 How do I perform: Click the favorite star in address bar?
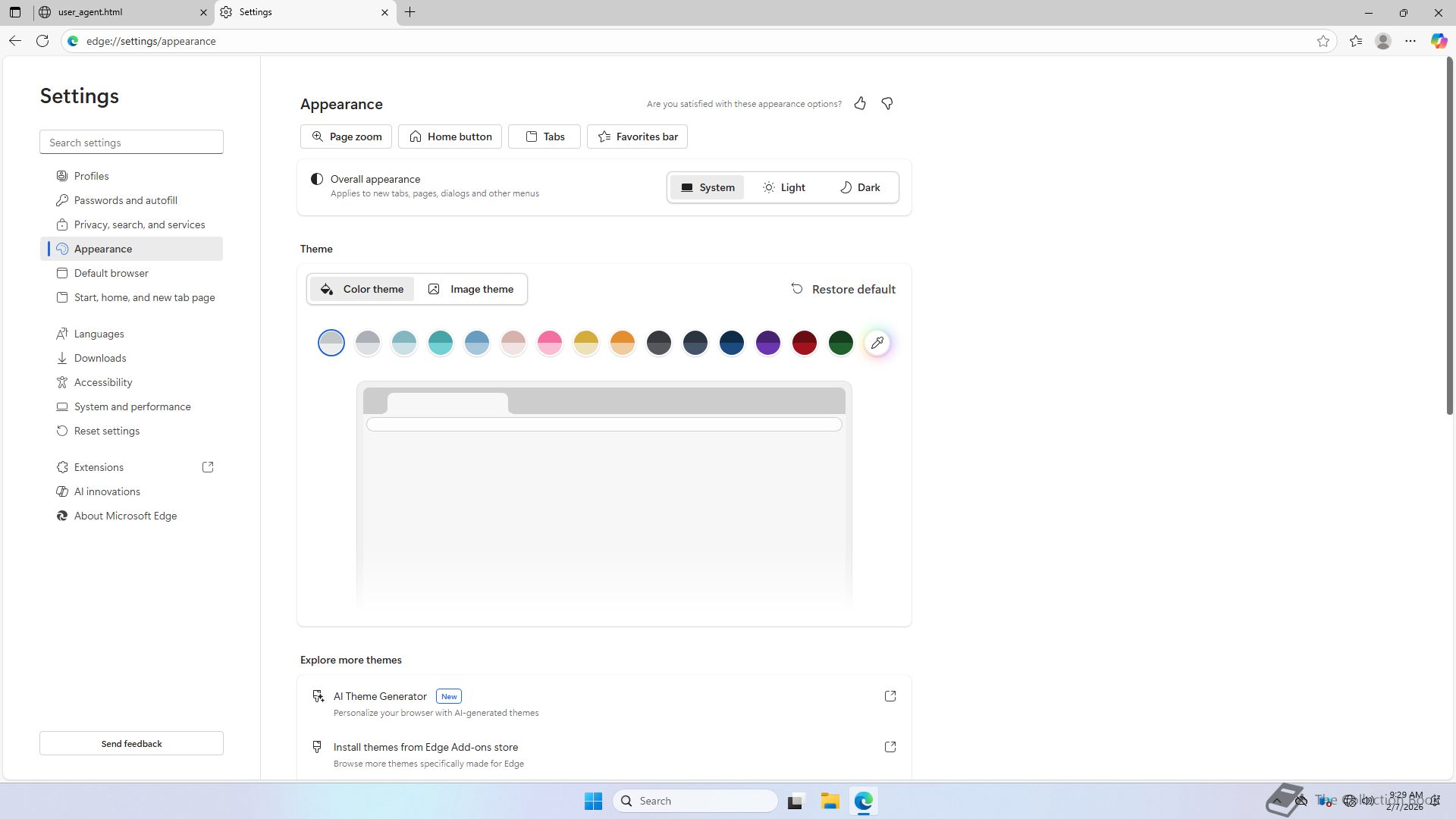(x=1323, y=41)
